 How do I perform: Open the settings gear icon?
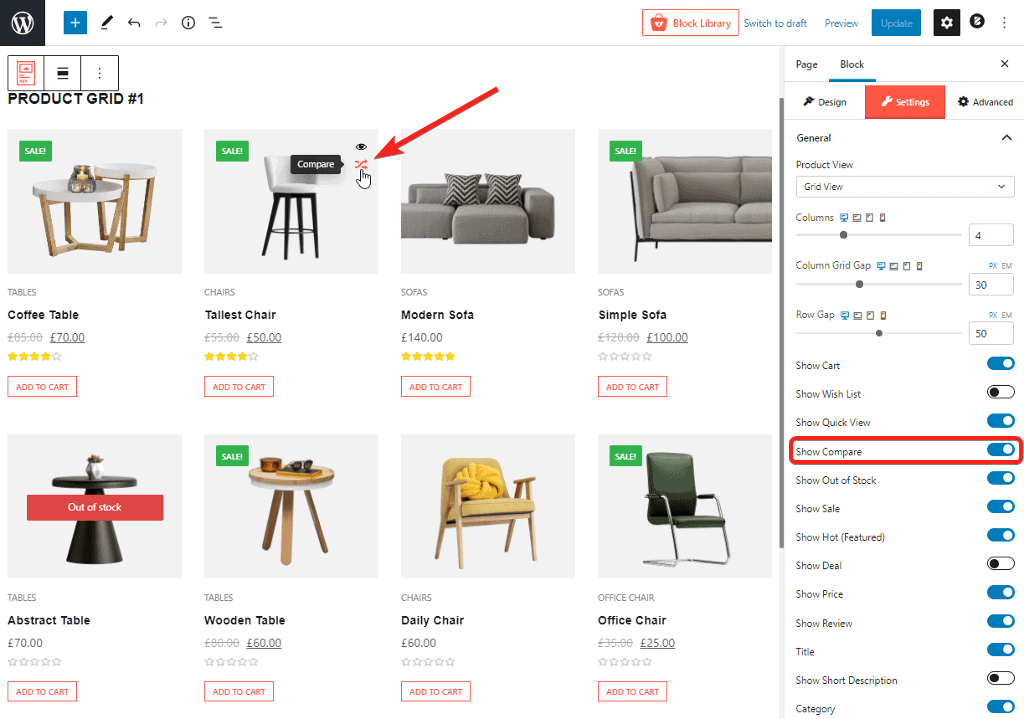click(x=947, y=22)
